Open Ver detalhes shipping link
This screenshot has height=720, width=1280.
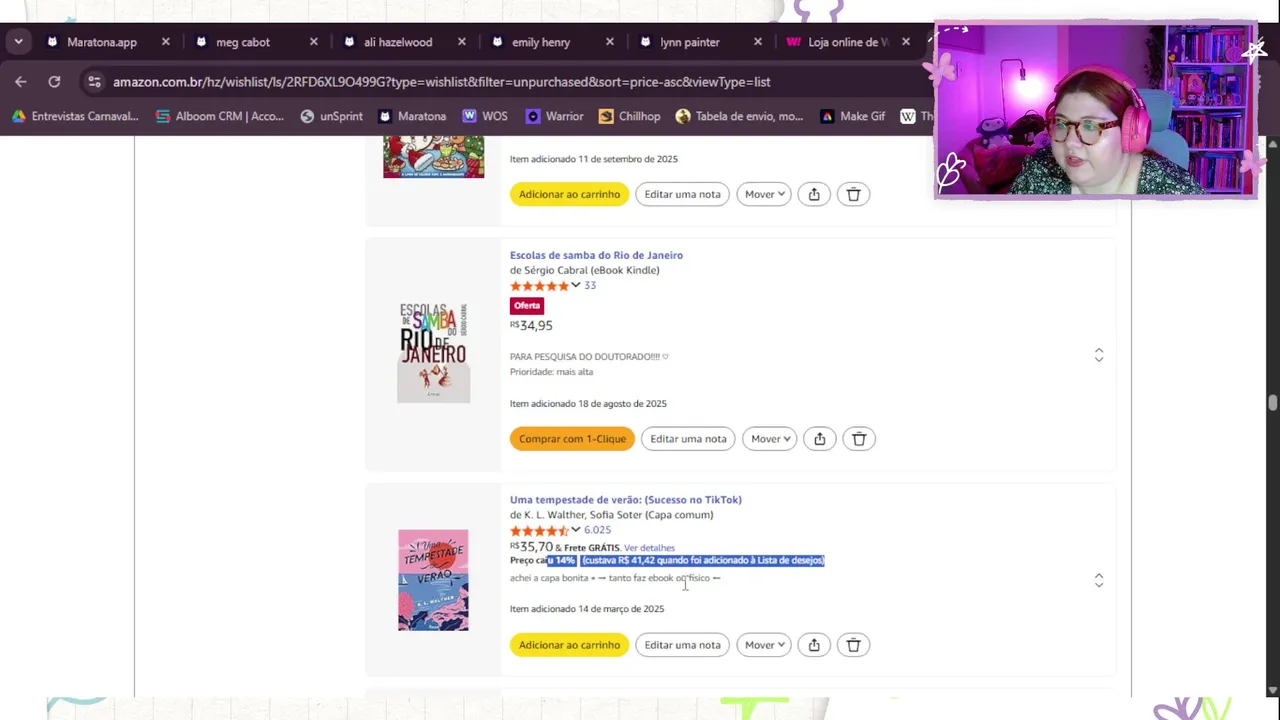(649, 548)
